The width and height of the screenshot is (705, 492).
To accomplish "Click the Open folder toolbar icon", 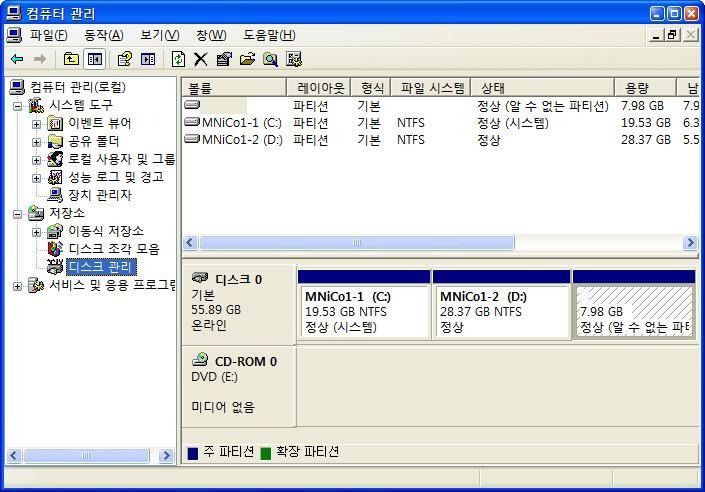I will tap(247, 59).
